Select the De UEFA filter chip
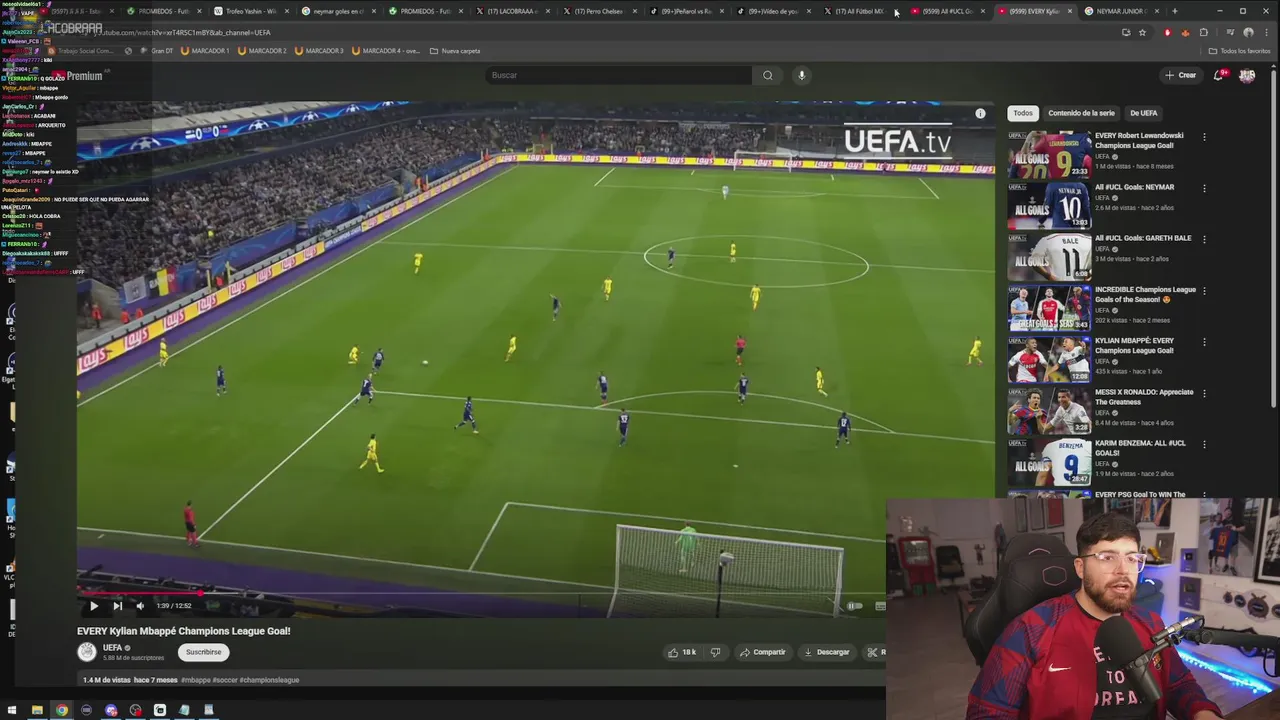The width and height of the screenshot is (1280, 720). [x=1143, y=113]
